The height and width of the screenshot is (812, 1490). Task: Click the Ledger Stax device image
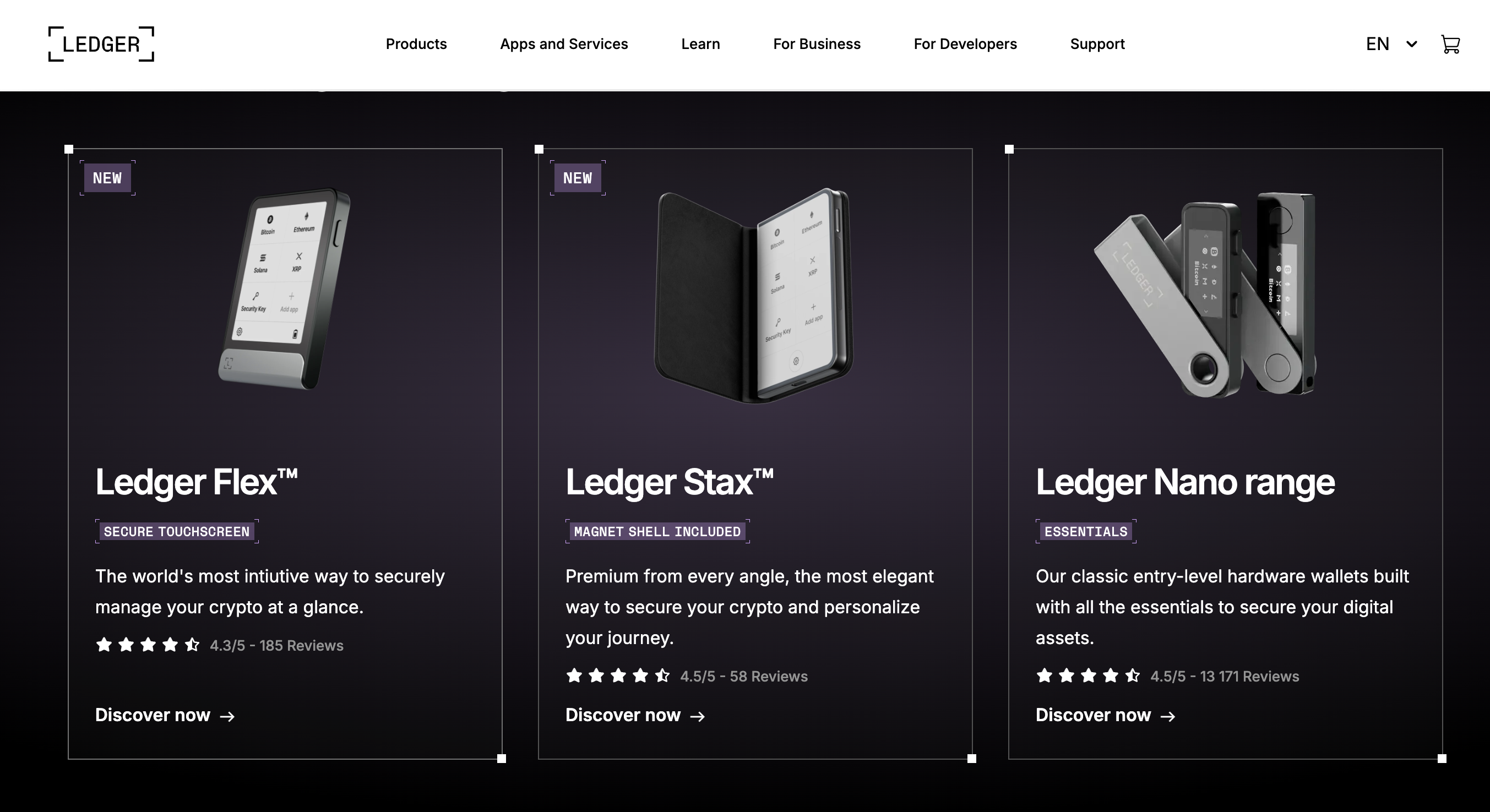pos(753,295)
